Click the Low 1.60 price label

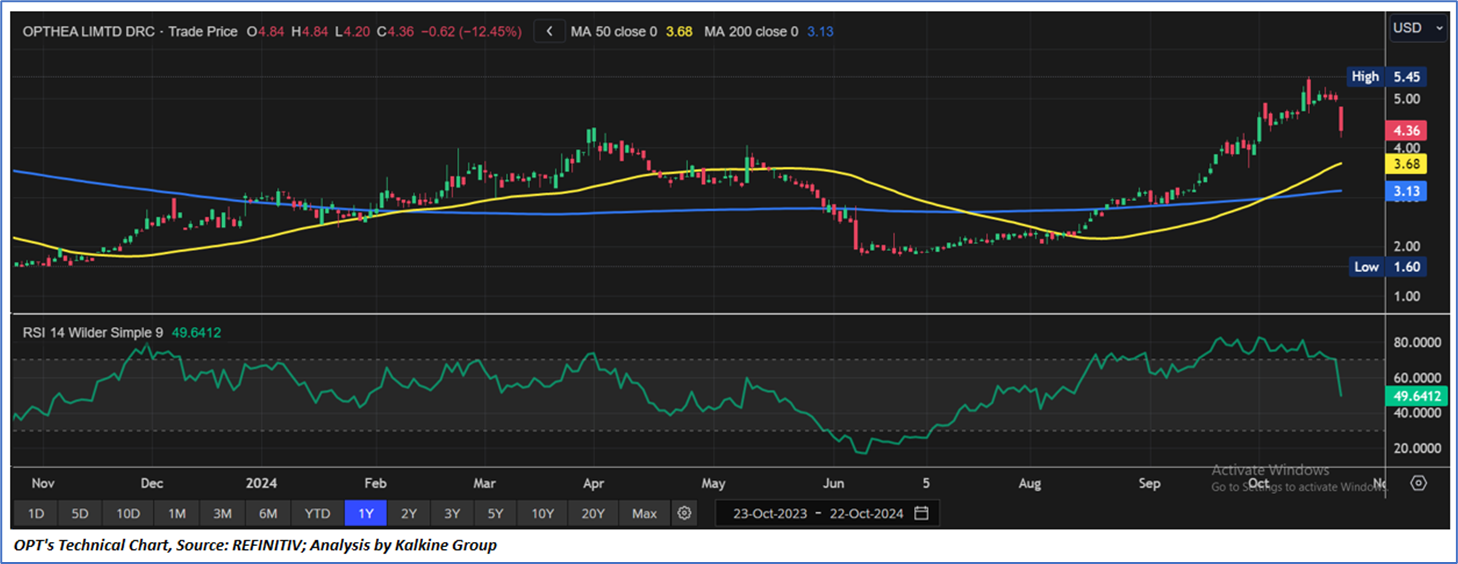point(1387,267)
